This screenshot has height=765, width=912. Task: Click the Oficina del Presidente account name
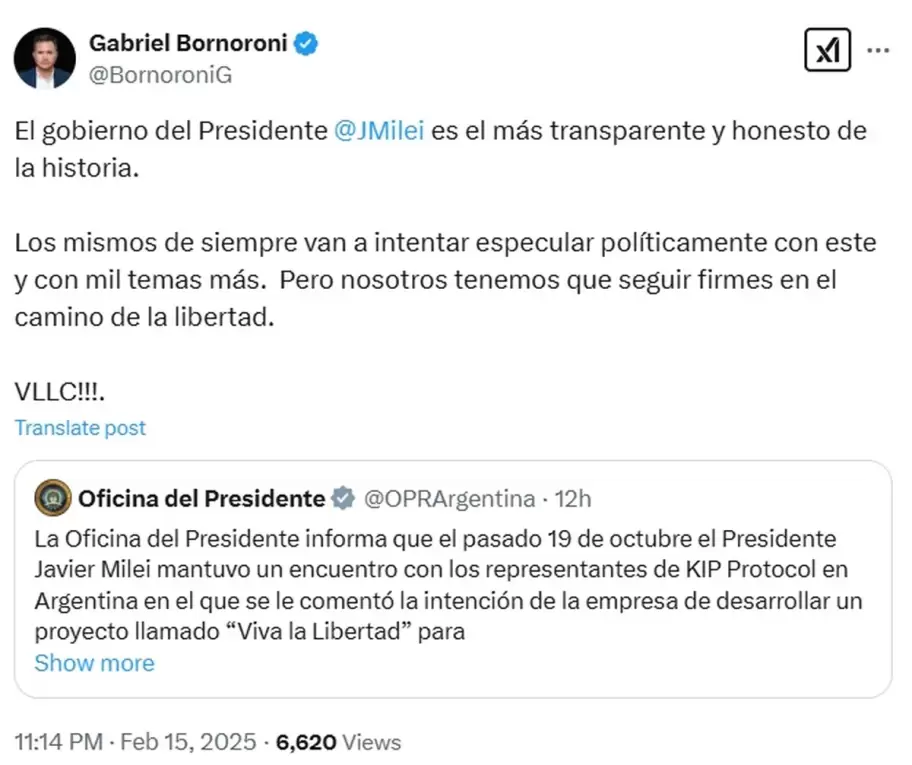pyautogui.click(x=201, y=499)
